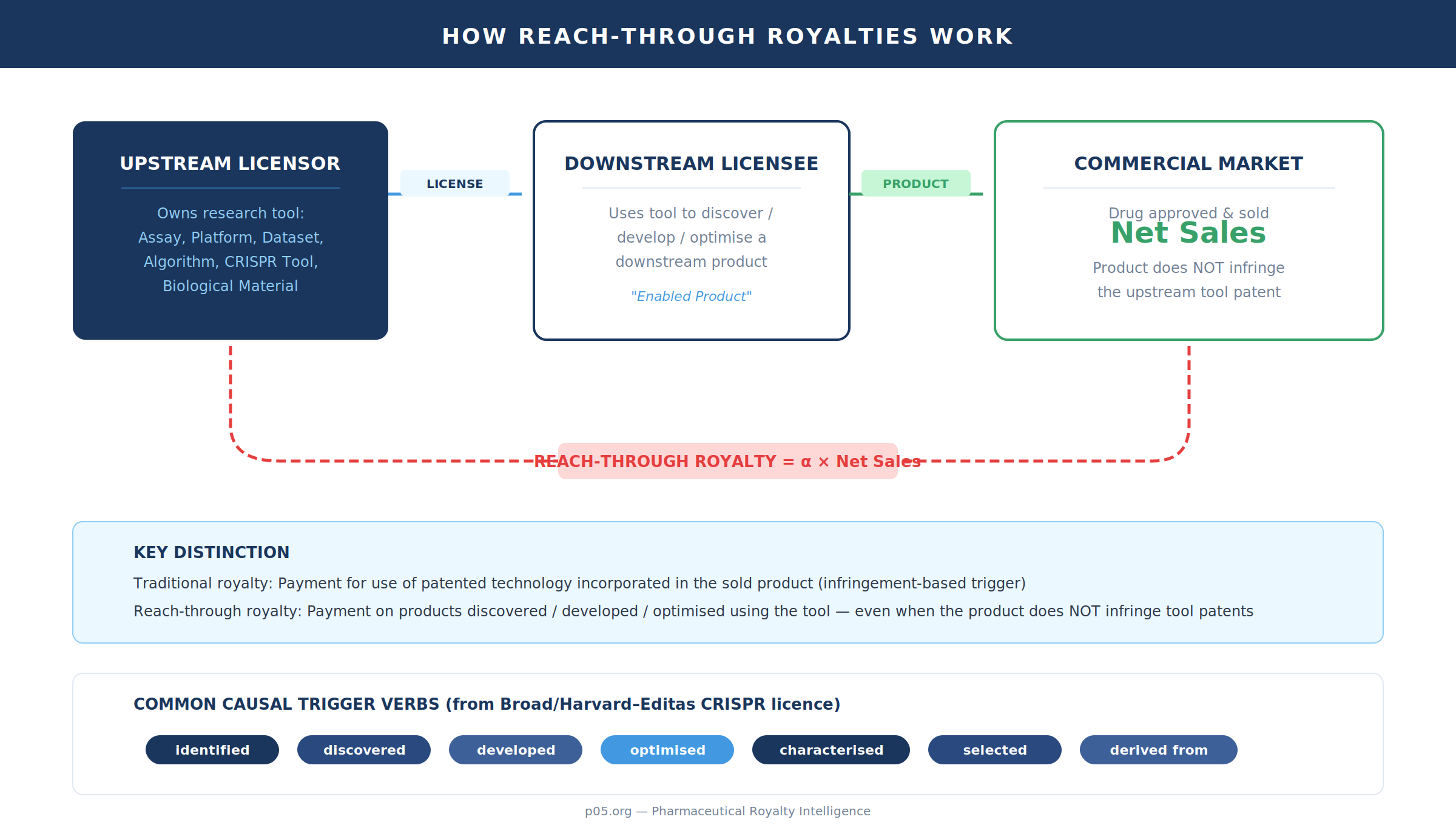This screenshot has width=1456, height=825.
Task: Click the Reach-Through Royalty formula badge
Action: [x=727, y=461]
